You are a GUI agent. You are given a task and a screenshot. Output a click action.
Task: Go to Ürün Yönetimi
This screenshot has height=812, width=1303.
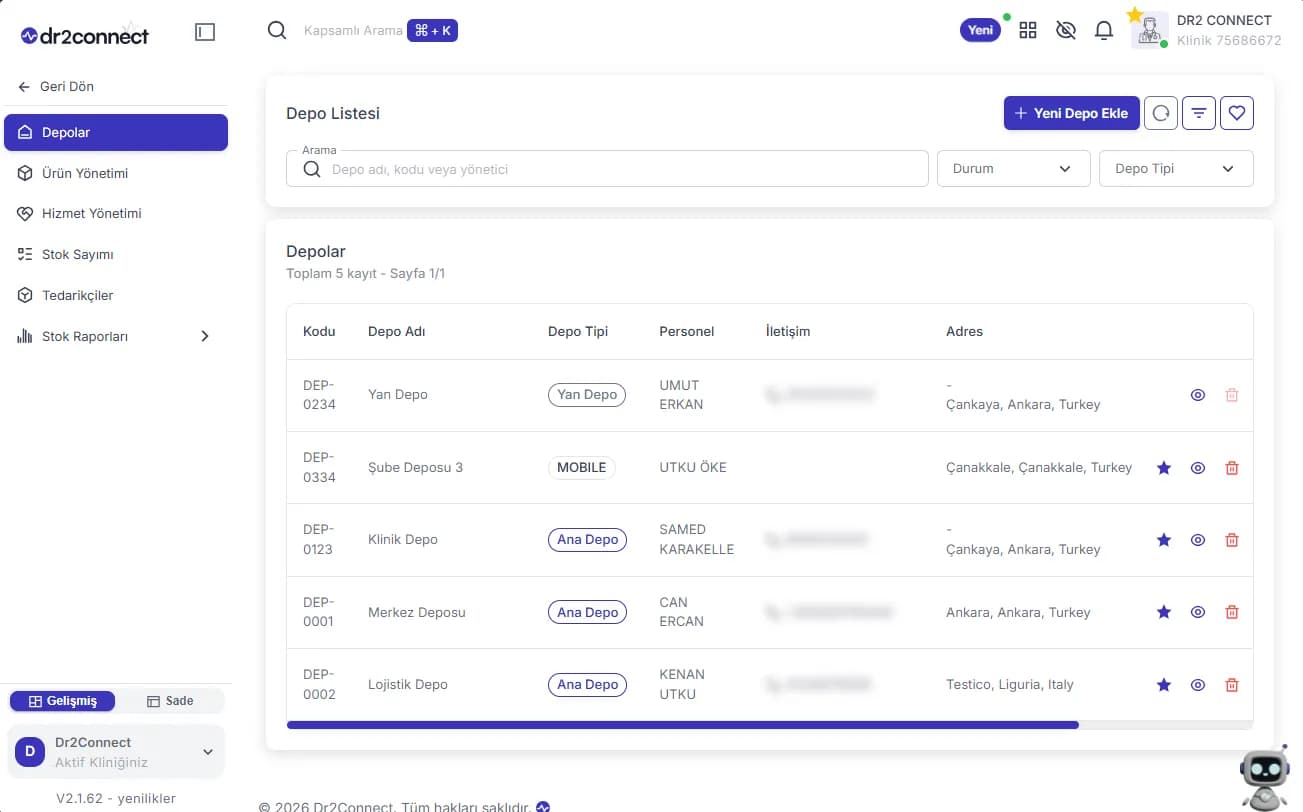116,173
